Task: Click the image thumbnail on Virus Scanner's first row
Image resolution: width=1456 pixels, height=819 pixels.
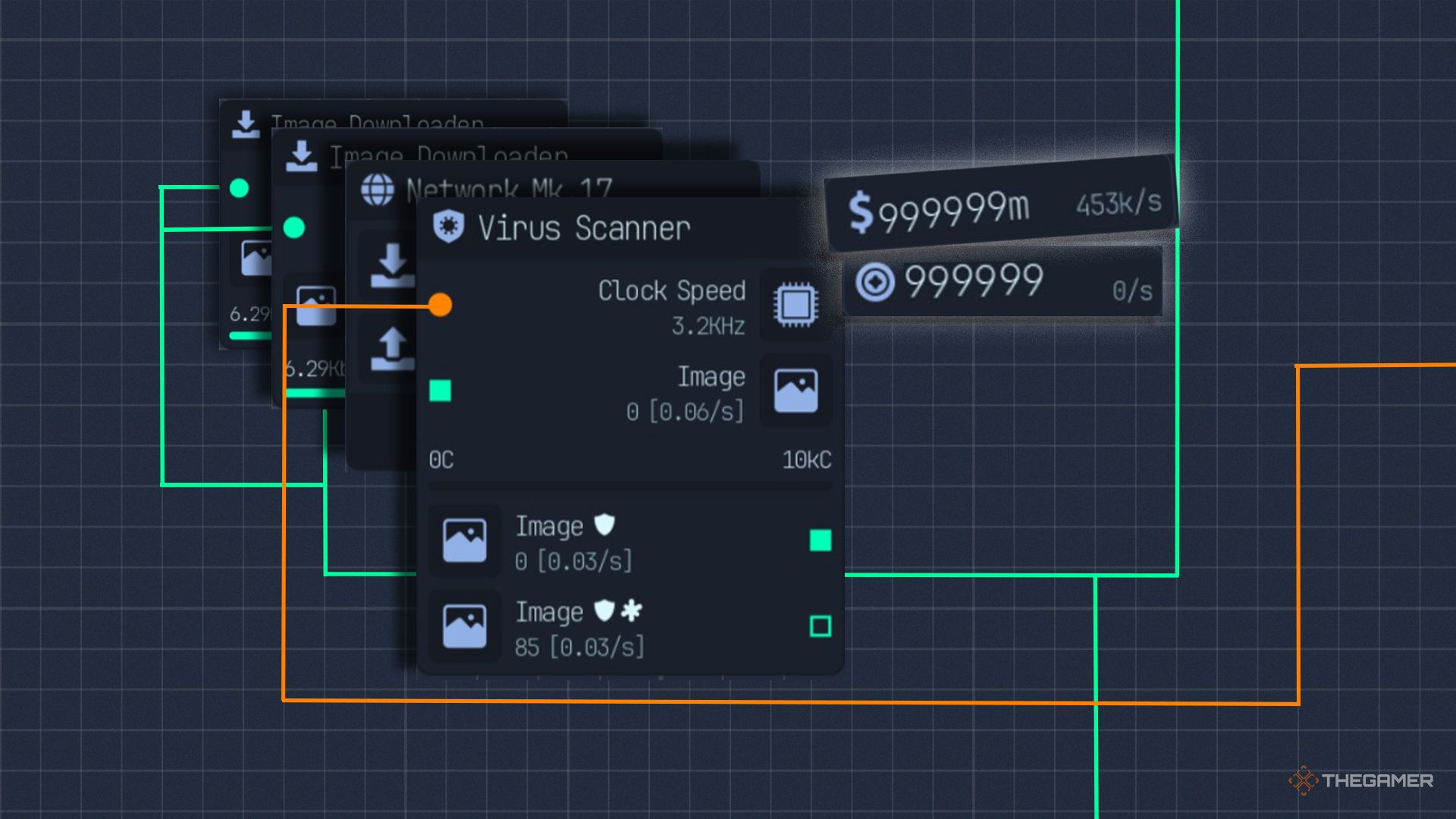Action: (464, 541)
